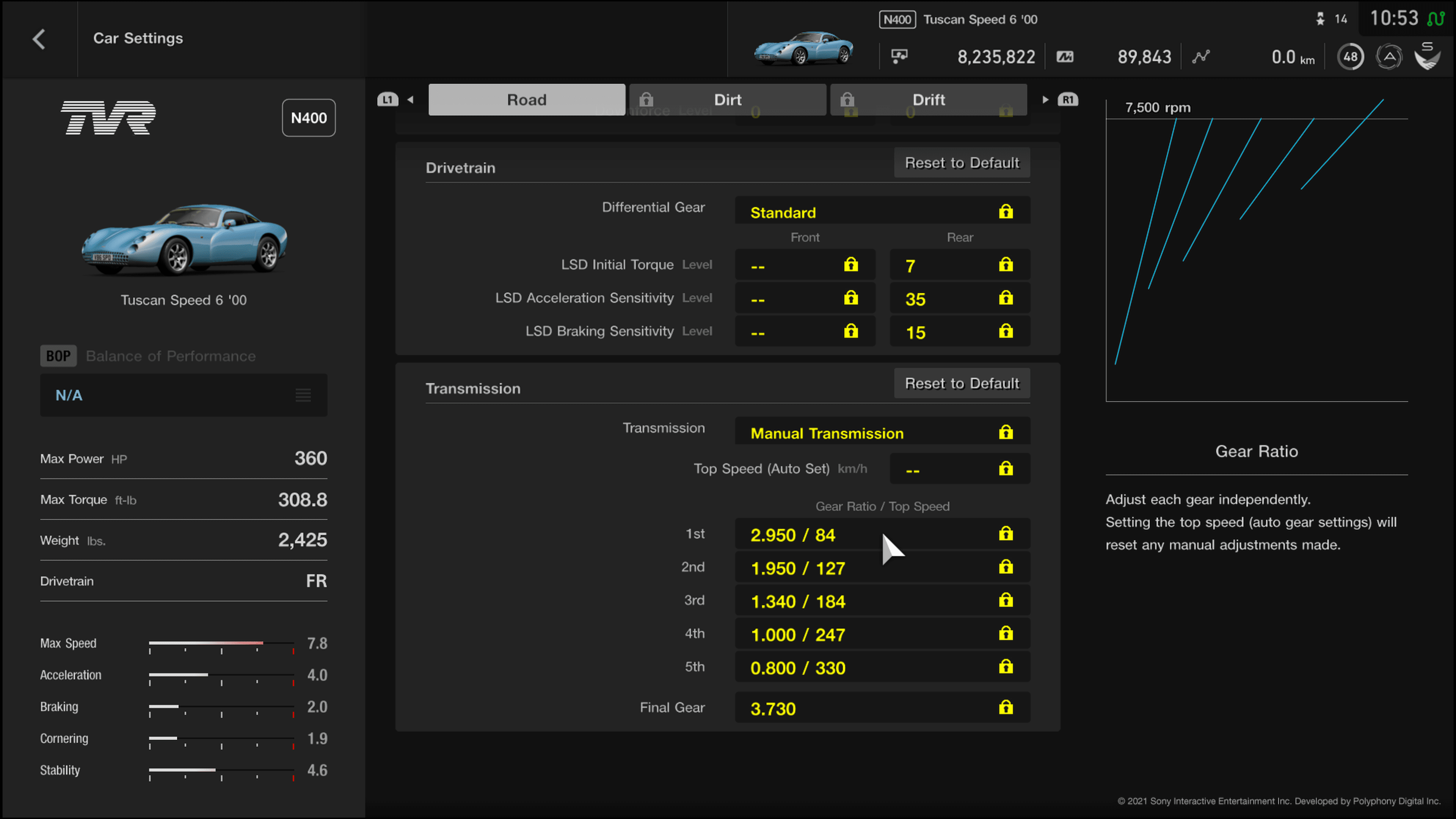Open Top Speed Auto Set value field
The height and width of the screenshot is (819, 1456).
point(960,469)
